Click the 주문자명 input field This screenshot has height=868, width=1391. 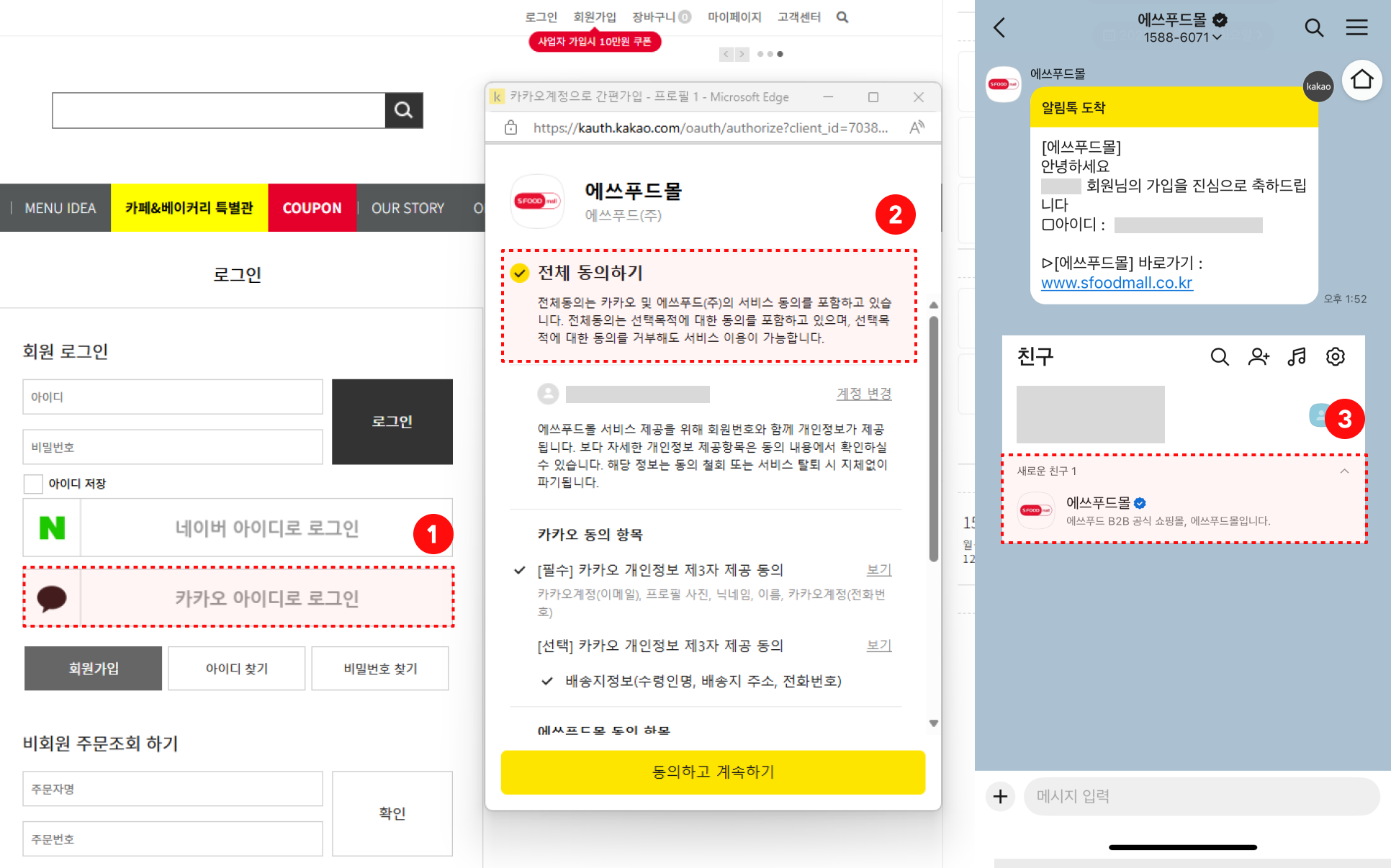[173, 789]
